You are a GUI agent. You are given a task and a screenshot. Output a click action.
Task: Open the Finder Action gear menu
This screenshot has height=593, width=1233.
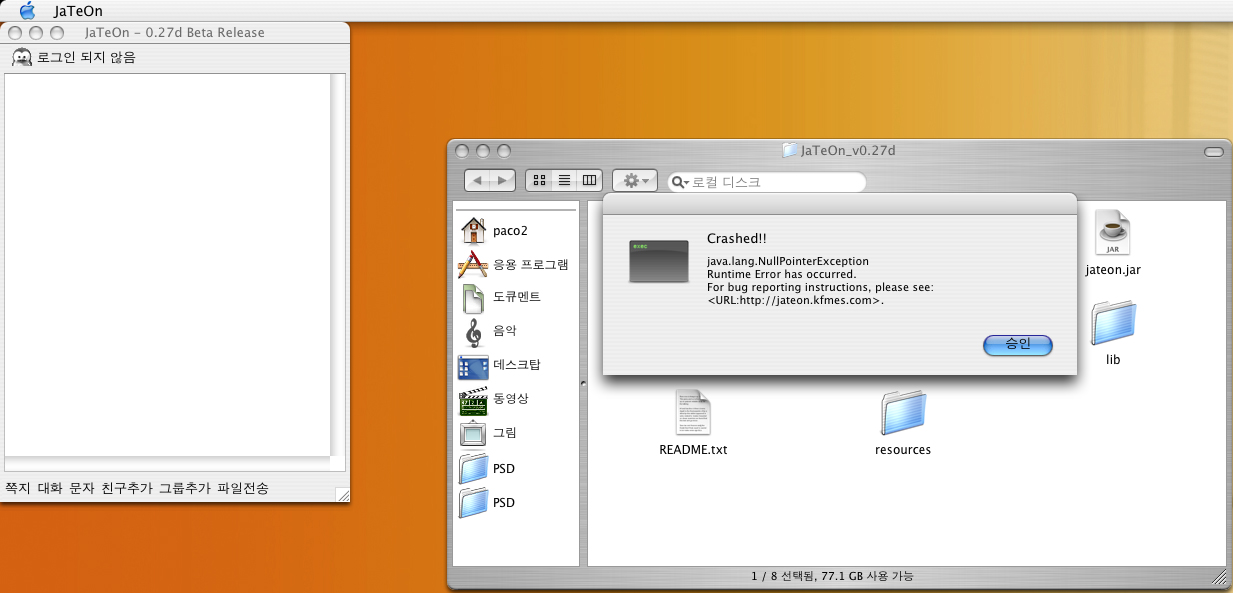click(x=635, y=180)
